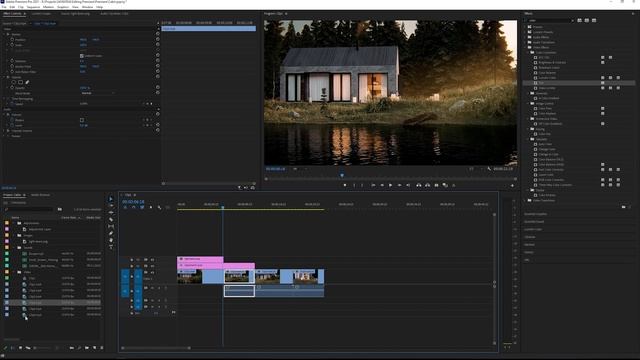This screenshot has width=640, height=360.
Task: Open the Essential Sound panel
Action: pyautogui.click(x=534, y=222)
